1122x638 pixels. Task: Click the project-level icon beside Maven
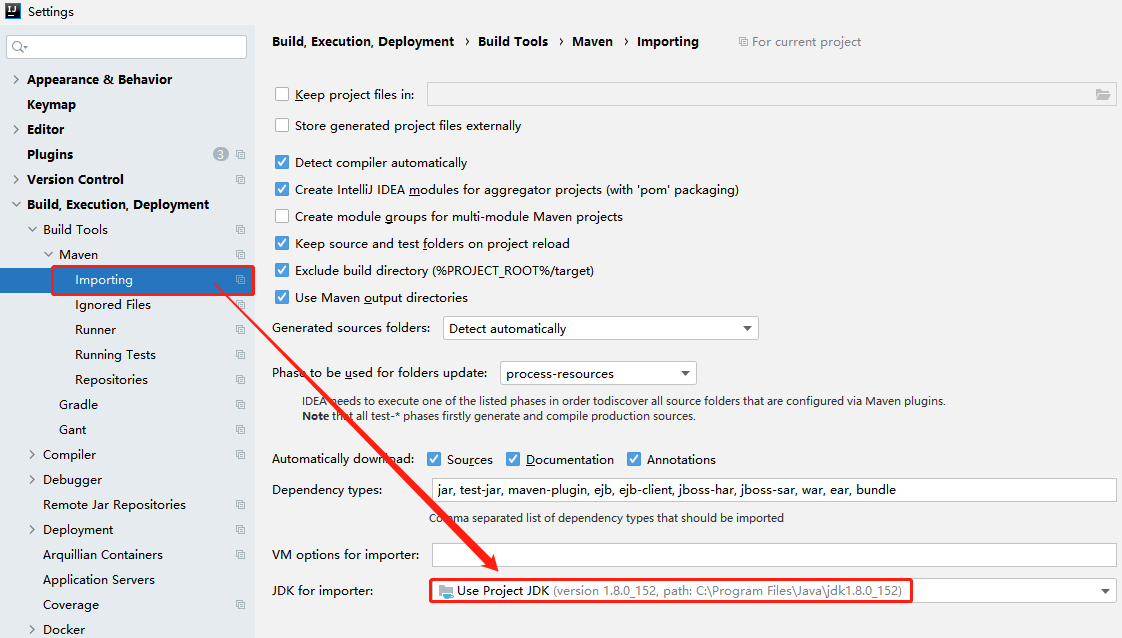240,255
